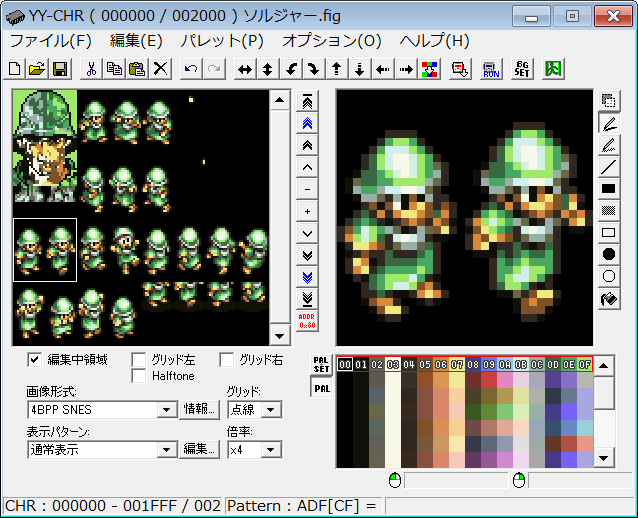Select the dithered pattern fill tool
The image size is (638, 518).
click(609, 210)
